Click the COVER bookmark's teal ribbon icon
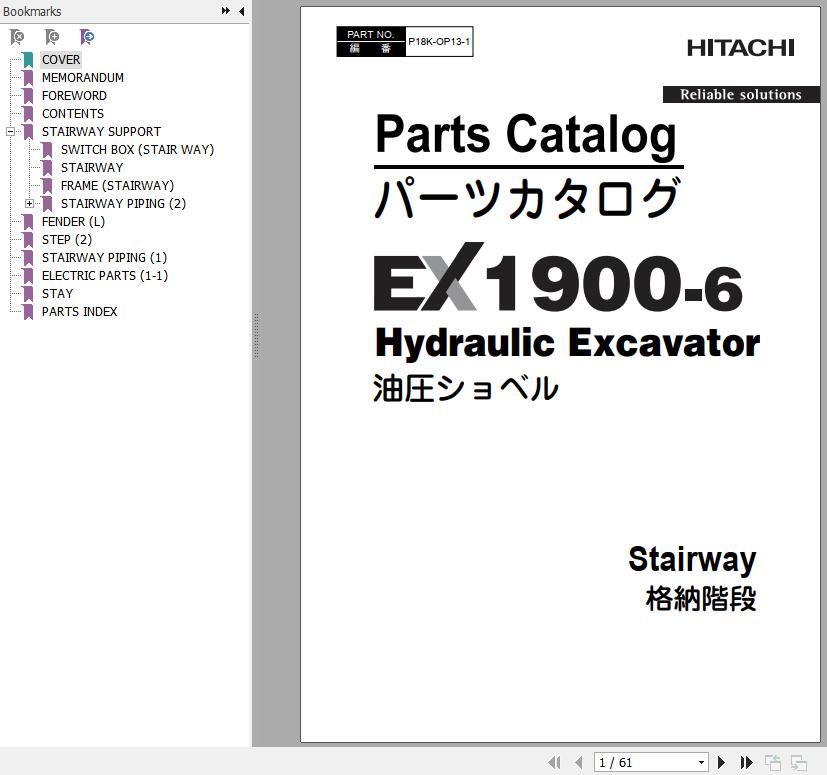The height and width of the screenshot is (775, 827). click(x=28, y=60)
